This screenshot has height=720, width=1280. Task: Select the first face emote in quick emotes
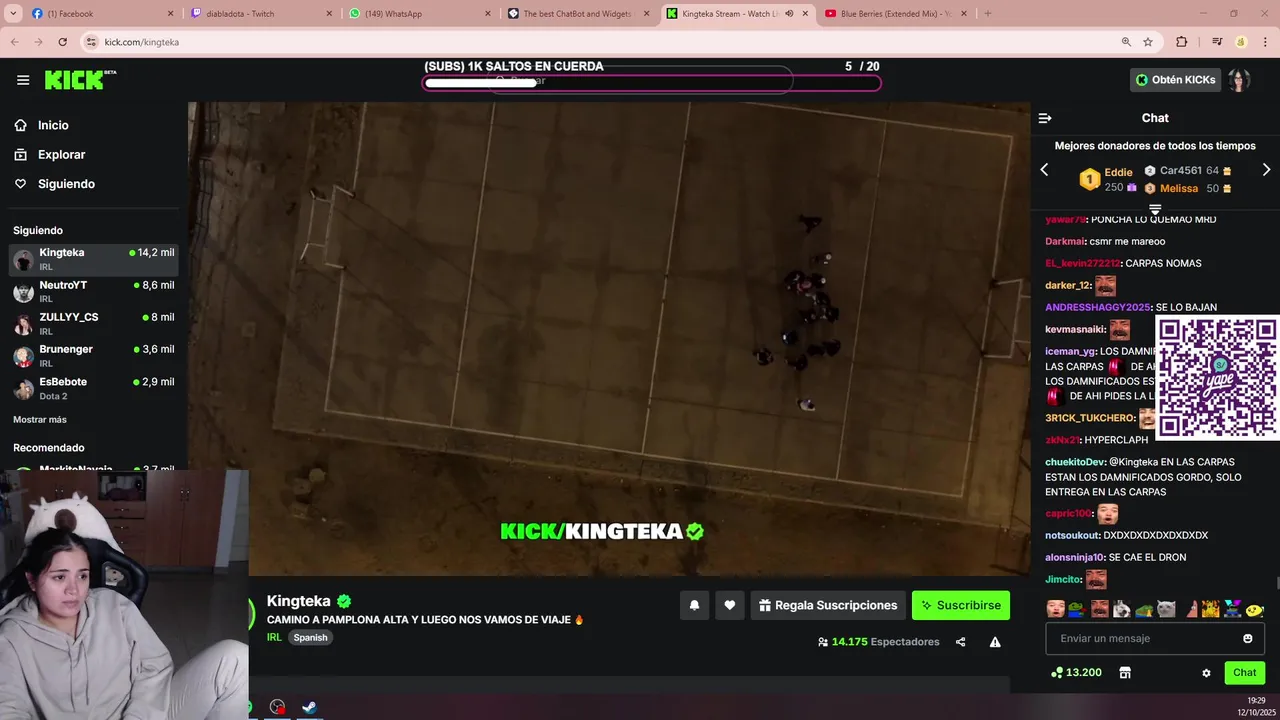pos(1055,608)
